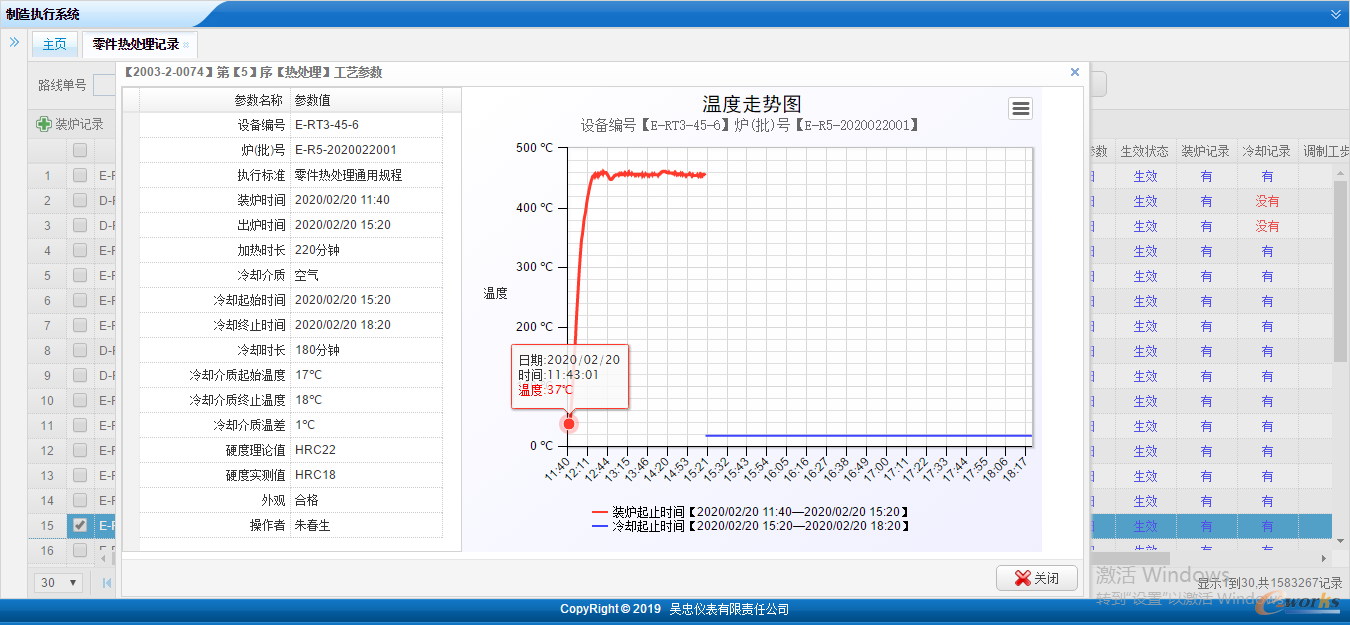Click the 硬度理论值 HRC22 cell
The width and height of the screenshot is (1350, 625).
tap(366, 450)
